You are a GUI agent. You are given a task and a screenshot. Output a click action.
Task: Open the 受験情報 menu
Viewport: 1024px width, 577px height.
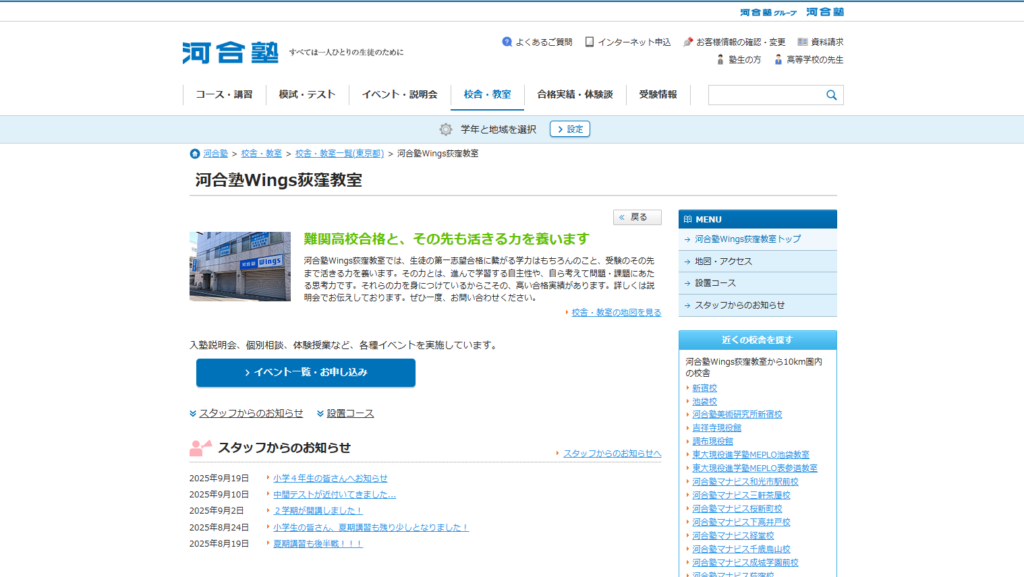658,95
